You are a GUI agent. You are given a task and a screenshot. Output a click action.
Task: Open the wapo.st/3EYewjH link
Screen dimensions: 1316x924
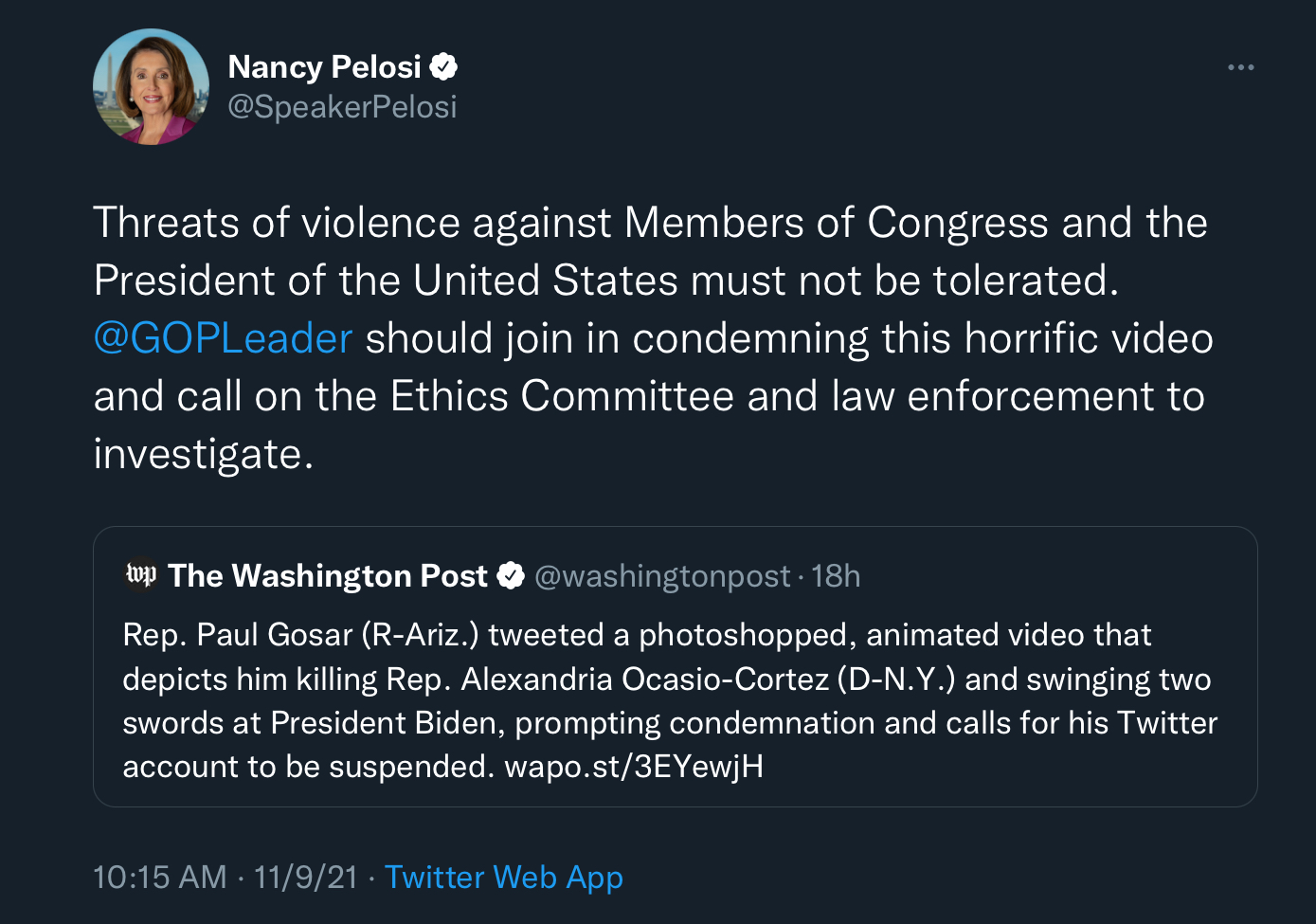pyautogui.click(x=634, y=766)
